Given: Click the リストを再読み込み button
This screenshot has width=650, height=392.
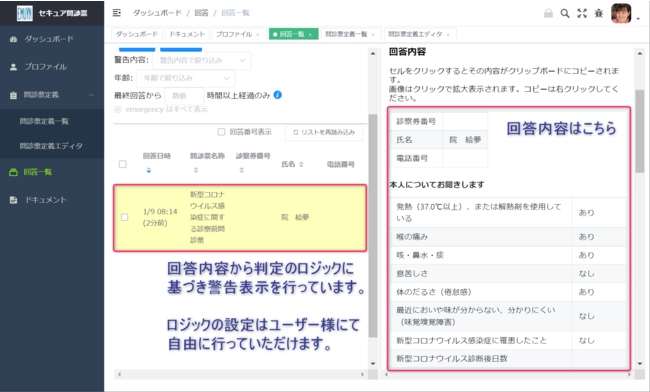Looking at the screenshot, I should pyautogui.click(x=324, y=132).
